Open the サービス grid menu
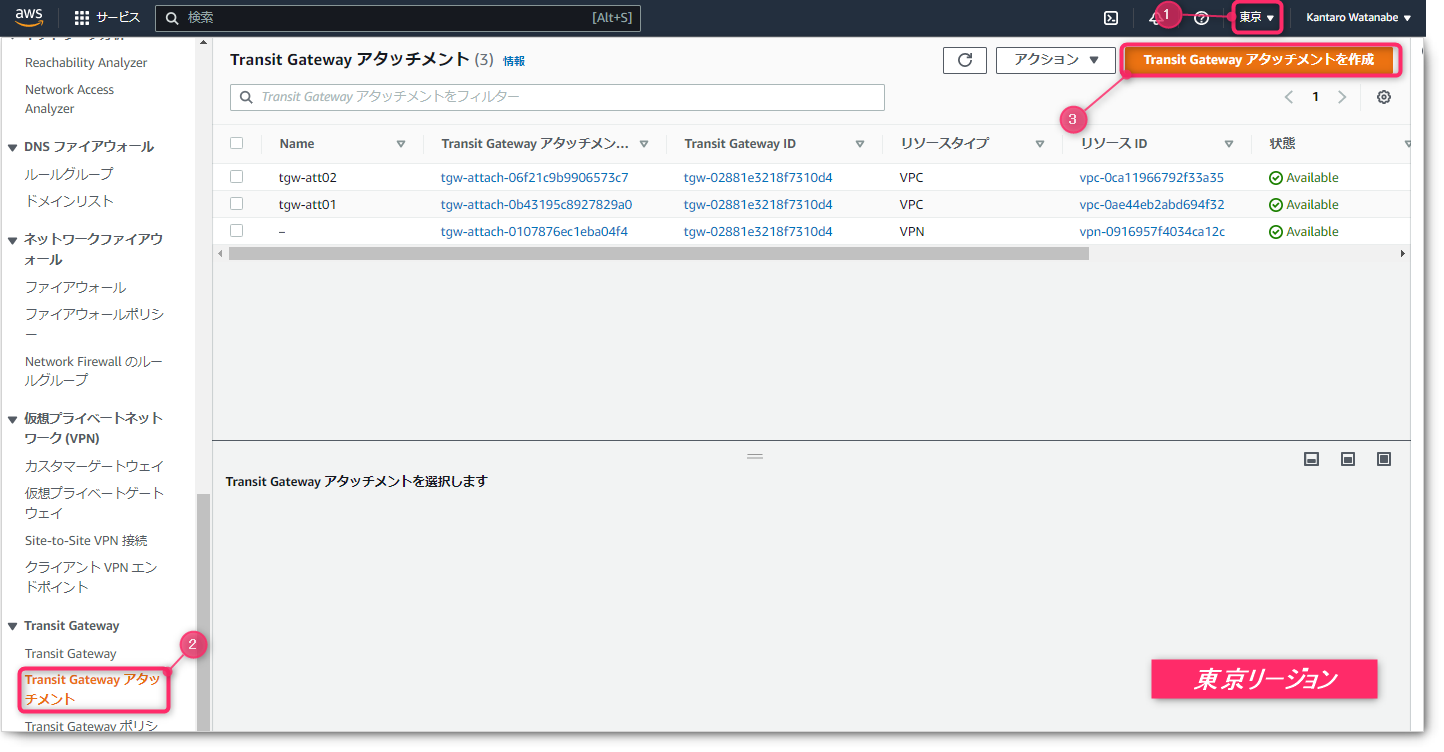This screenshot has height=752, width=1444. click(108, 18)
